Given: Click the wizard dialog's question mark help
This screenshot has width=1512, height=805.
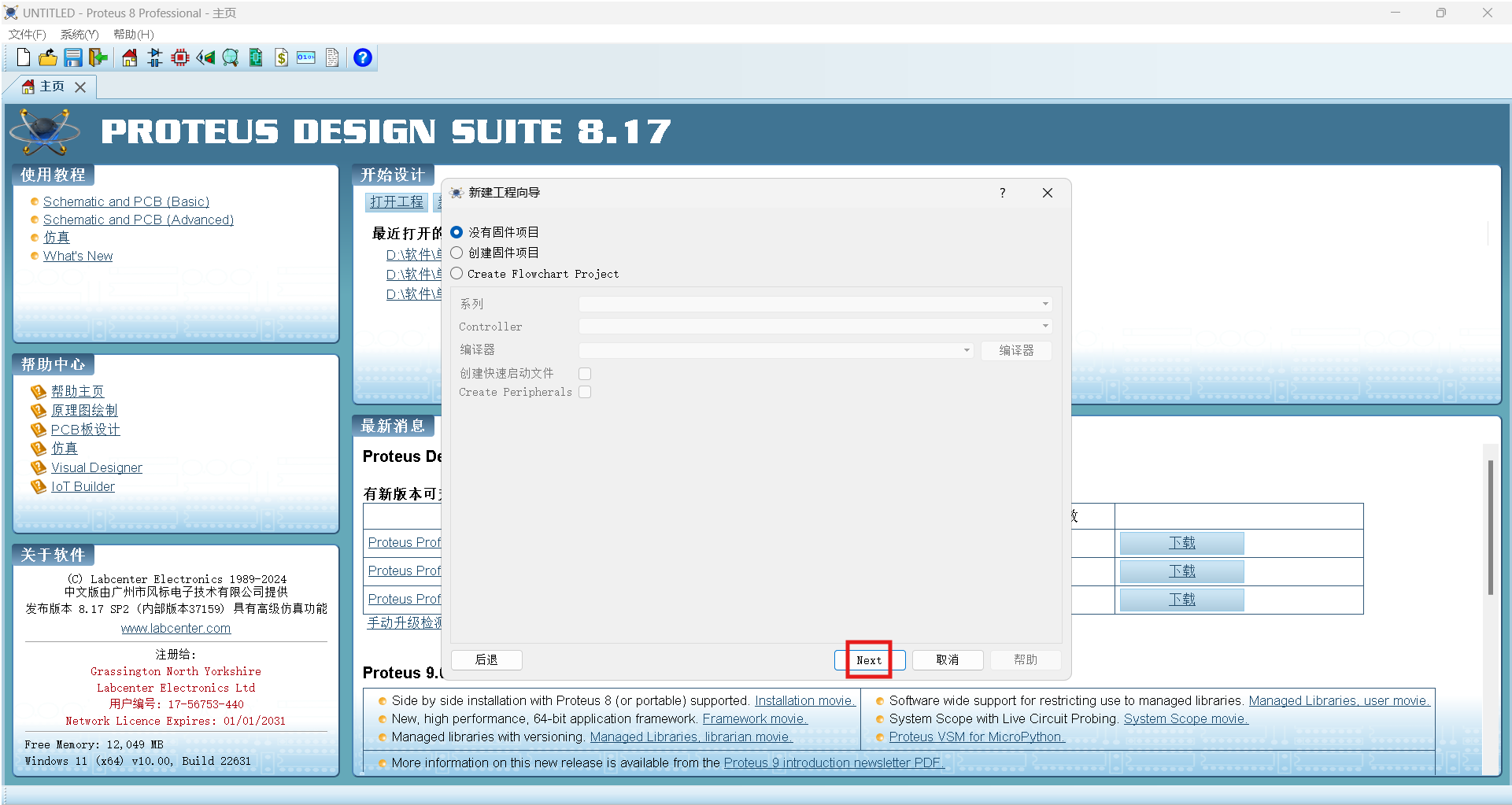Looking at the screenshot, I should [x=1002, y=193].
